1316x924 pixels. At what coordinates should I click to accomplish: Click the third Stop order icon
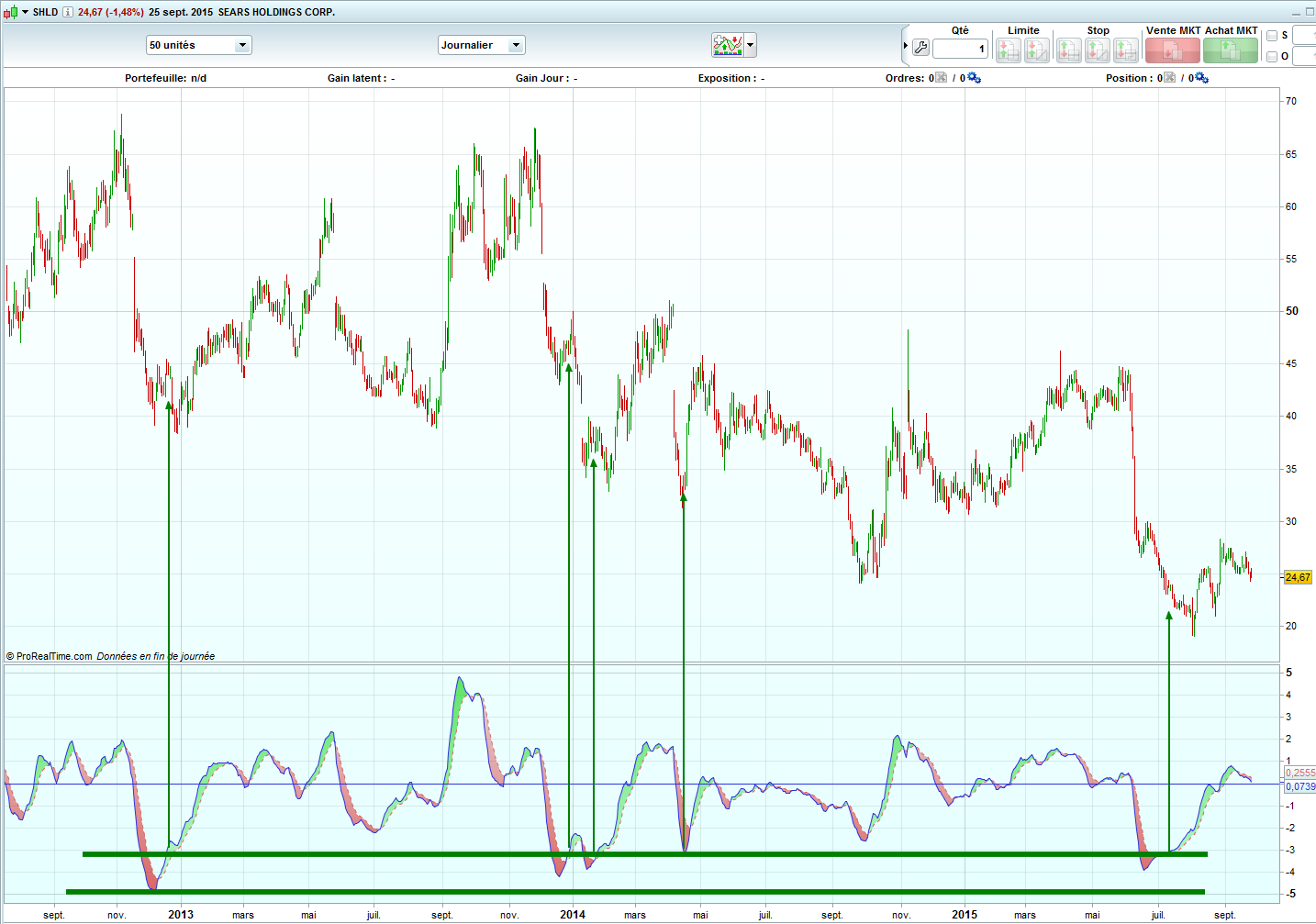click(1126, 50)
